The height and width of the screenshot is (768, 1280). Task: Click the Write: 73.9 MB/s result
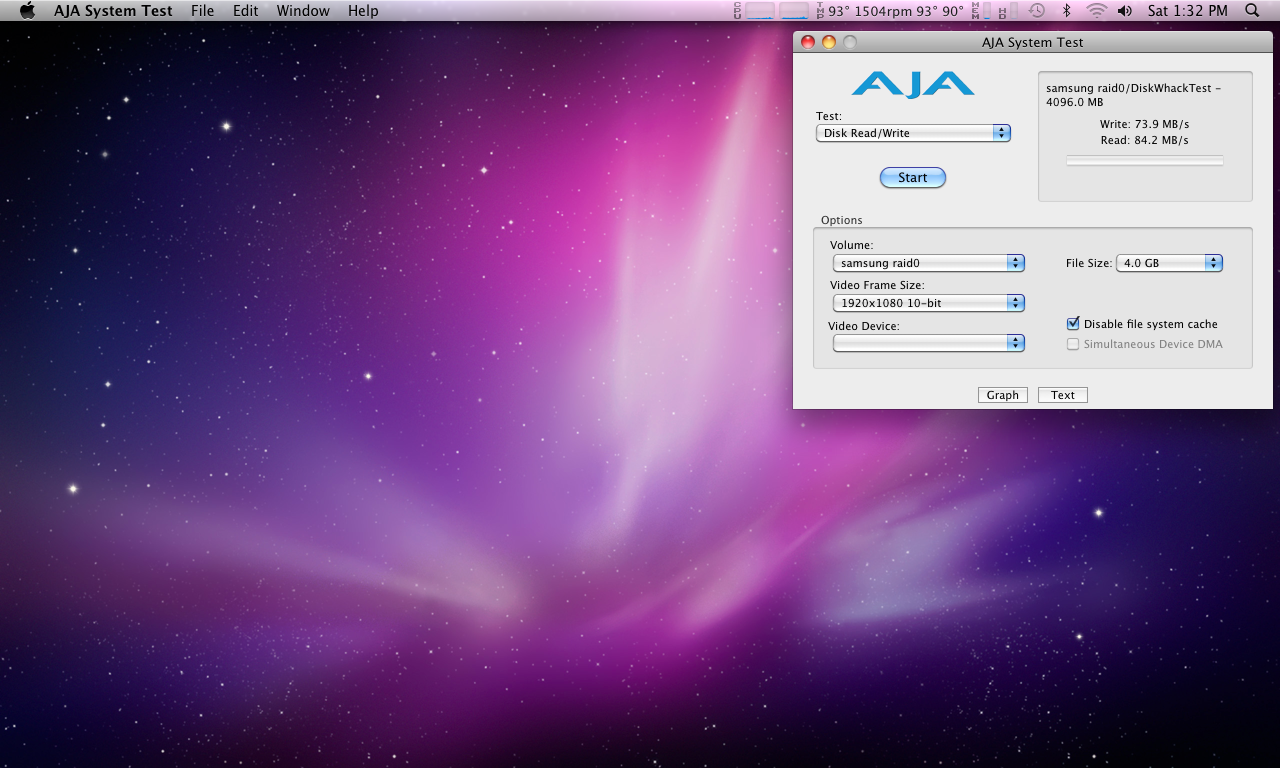[1144, 124]
